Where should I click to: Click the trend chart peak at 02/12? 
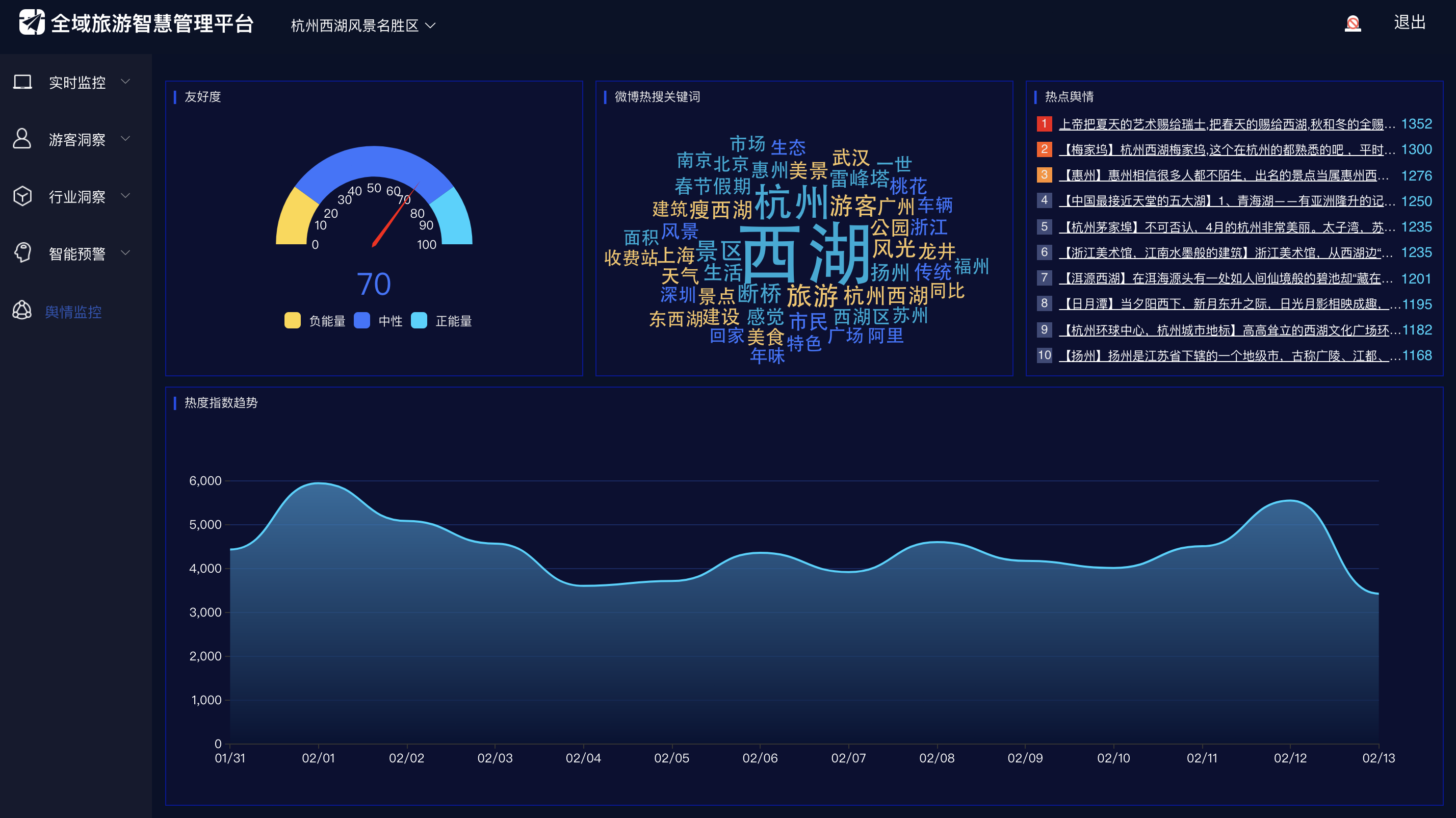tap(1290, 500)
